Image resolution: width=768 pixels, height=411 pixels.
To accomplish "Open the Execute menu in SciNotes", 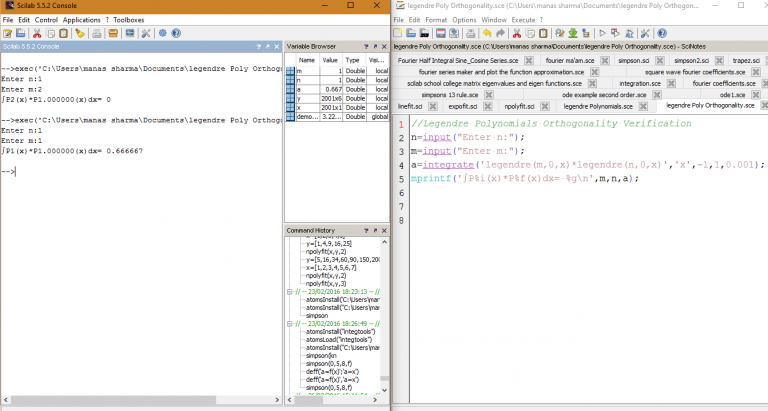I will point(523,19).
